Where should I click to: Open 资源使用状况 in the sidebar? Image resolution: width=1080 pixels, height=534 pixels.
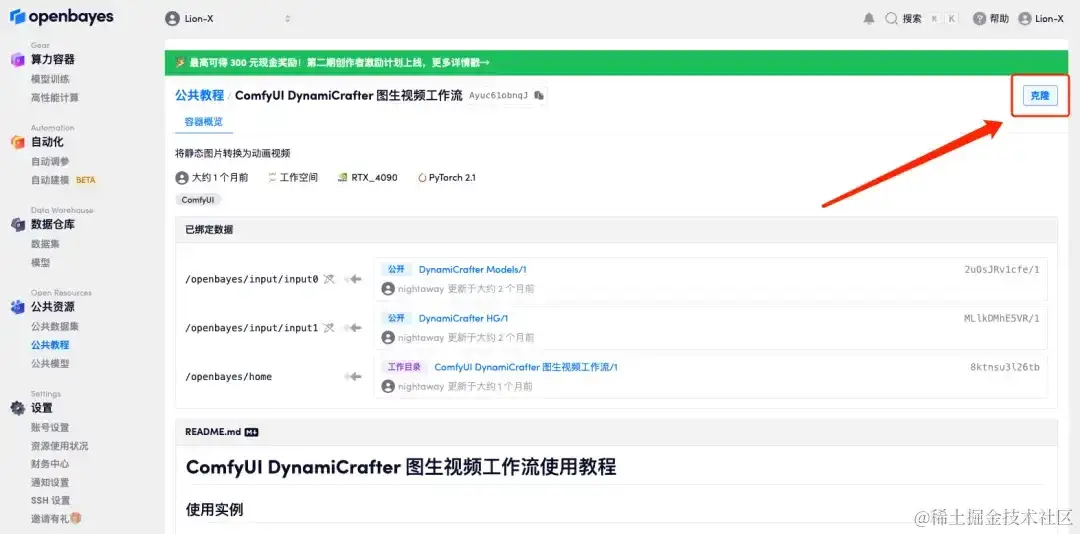pyautogui.click(x=60, y=446)
